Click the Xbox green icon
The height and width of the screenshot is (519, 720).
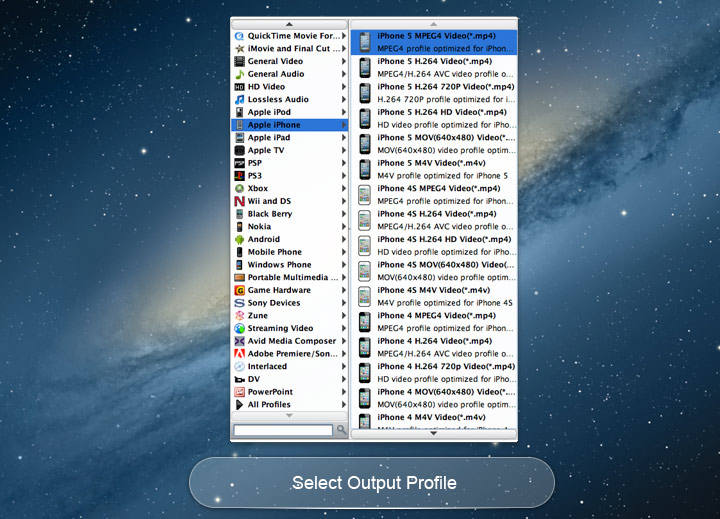[x=239, y=188]
